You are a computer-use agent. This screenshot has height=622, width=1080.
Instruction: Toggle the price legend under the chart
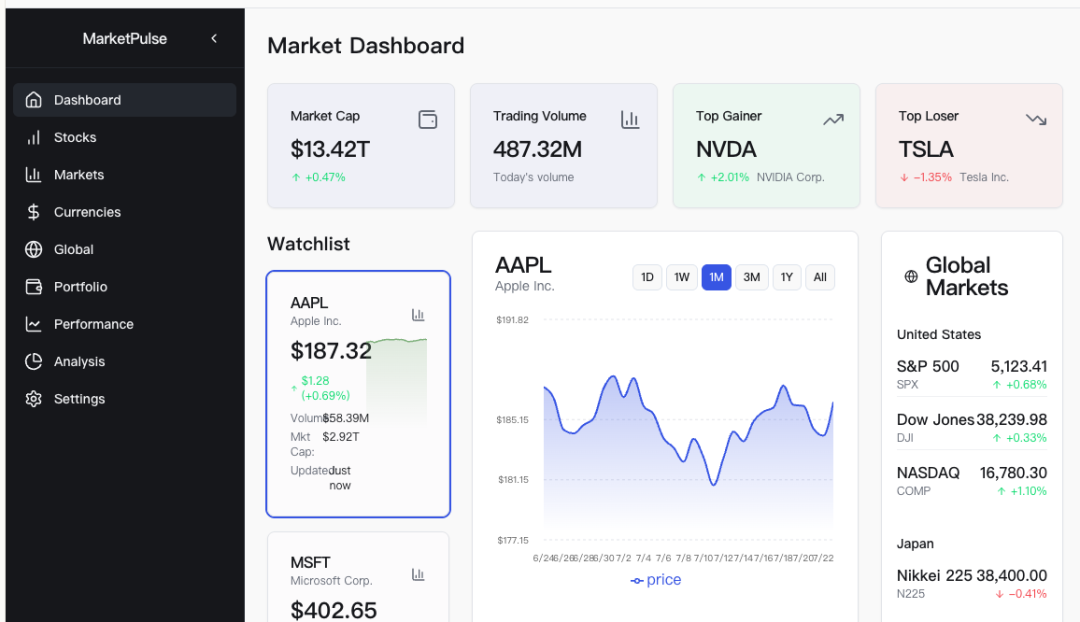click(656, 580)
